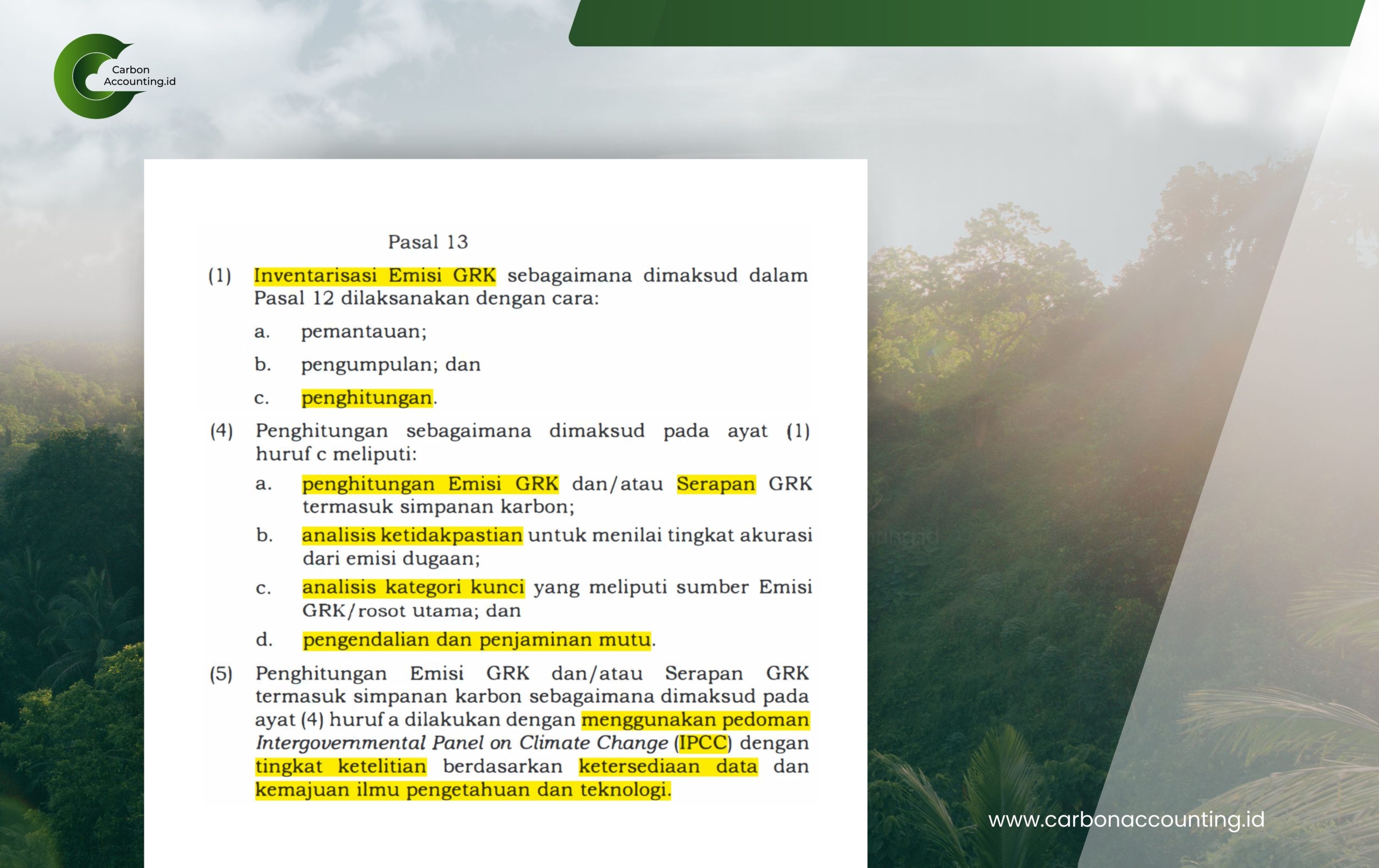
Task: Click highlighted pengendalian dan penjaminan mutu
Action: click(x=477, y=640)
